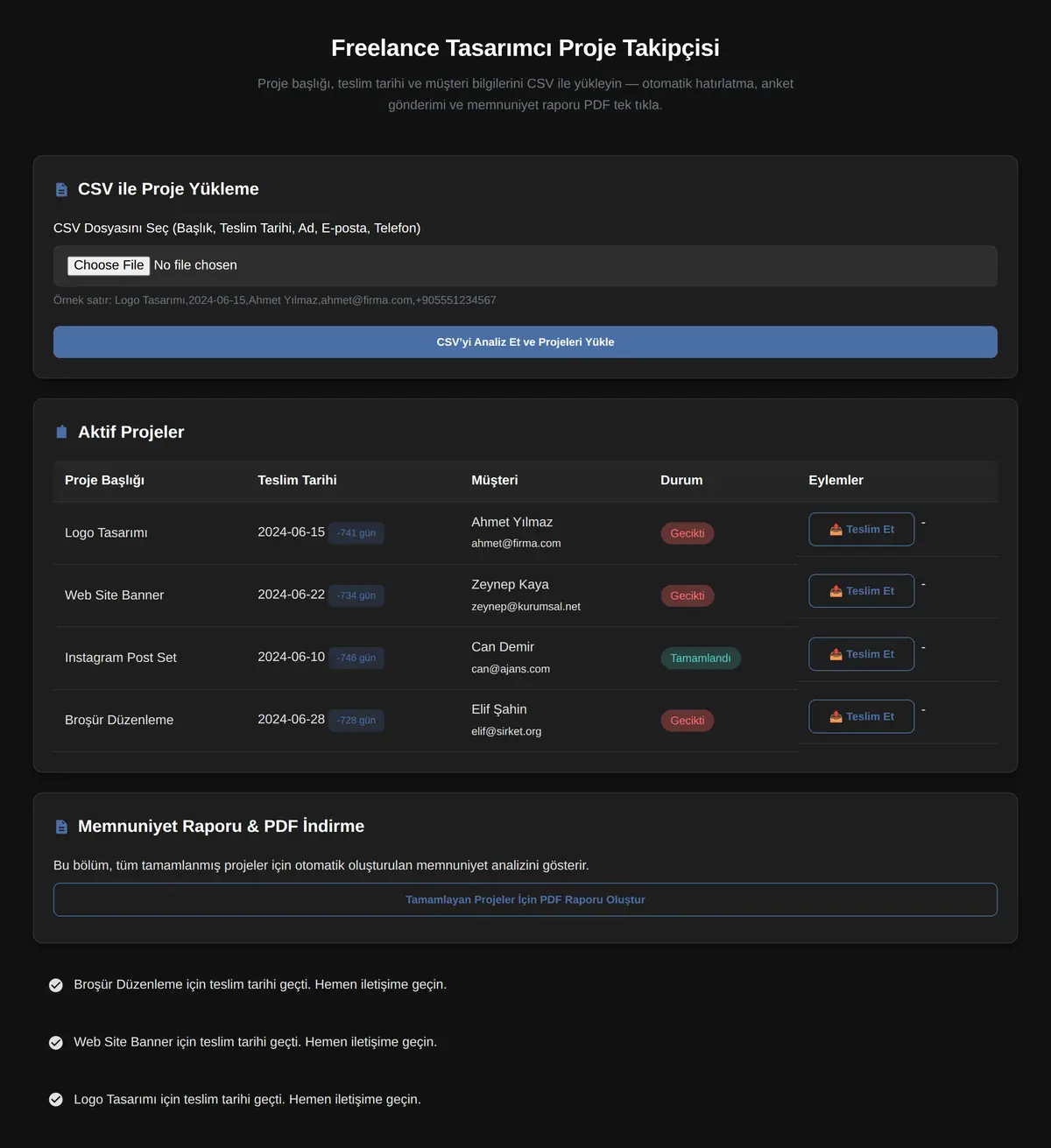Click the -728 gün badge
Viewport: 1051px width, 1148px height.
point(356,721)
